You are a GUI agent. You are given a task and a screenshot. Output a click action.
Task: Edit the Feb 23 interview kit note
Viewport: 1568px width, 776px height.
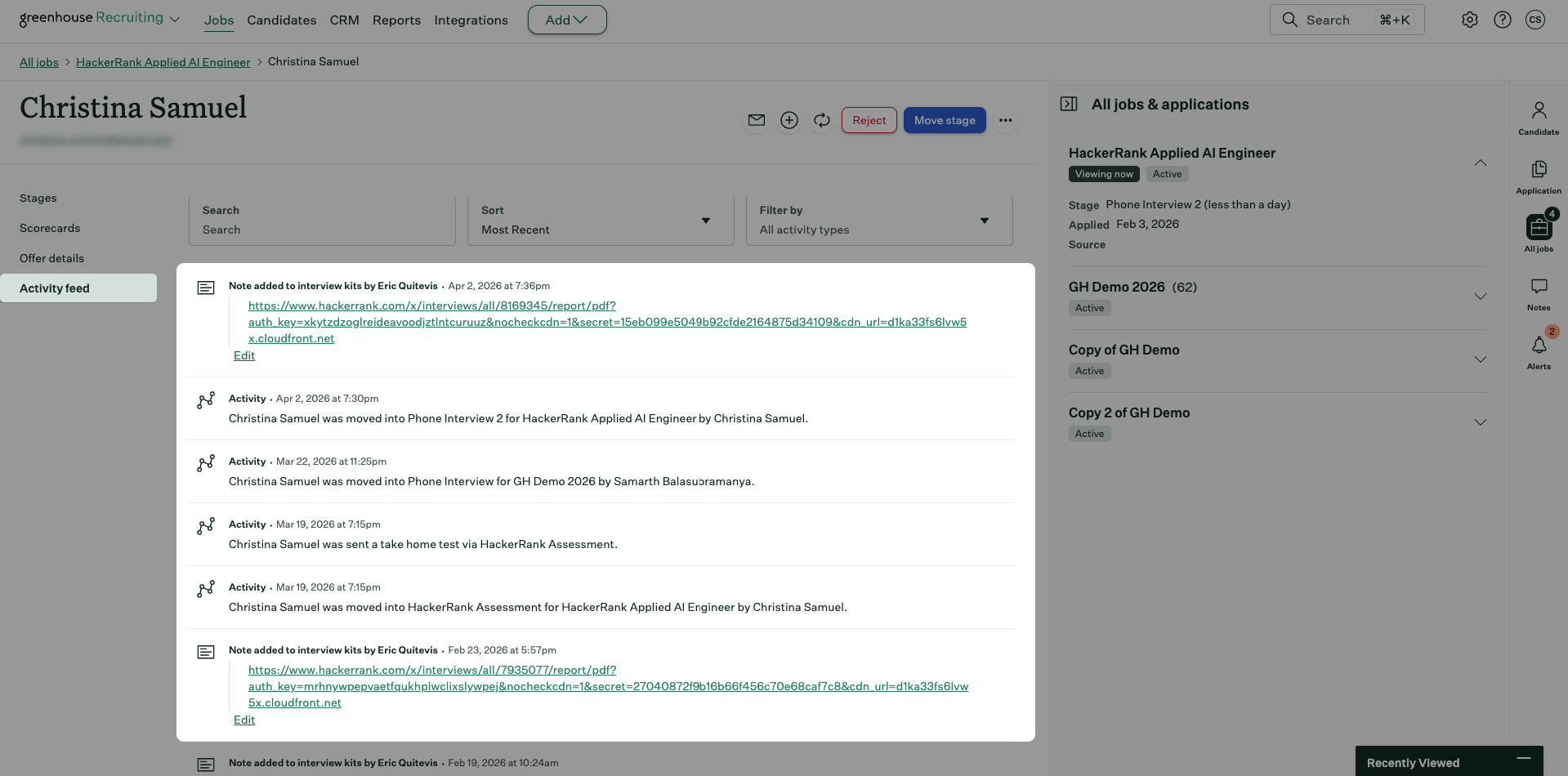tap(244, 720)
